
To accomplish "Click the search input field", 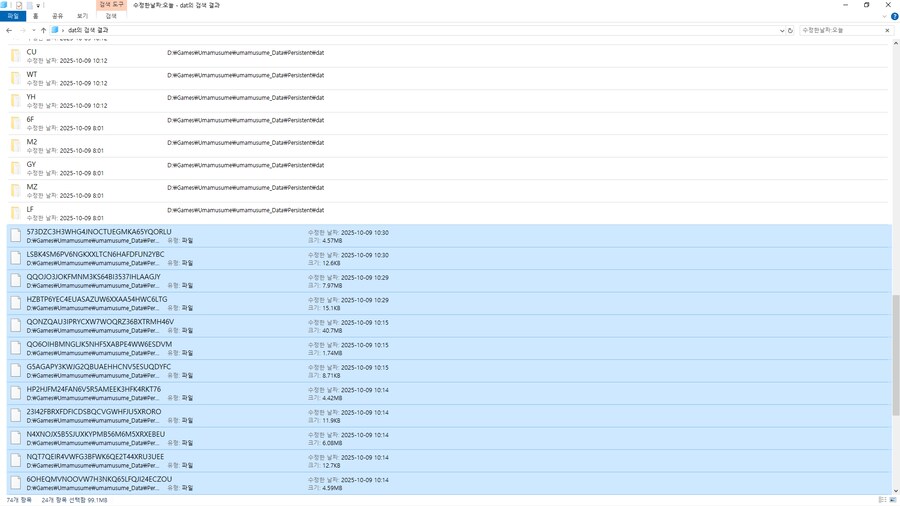I will coord(840,30).
